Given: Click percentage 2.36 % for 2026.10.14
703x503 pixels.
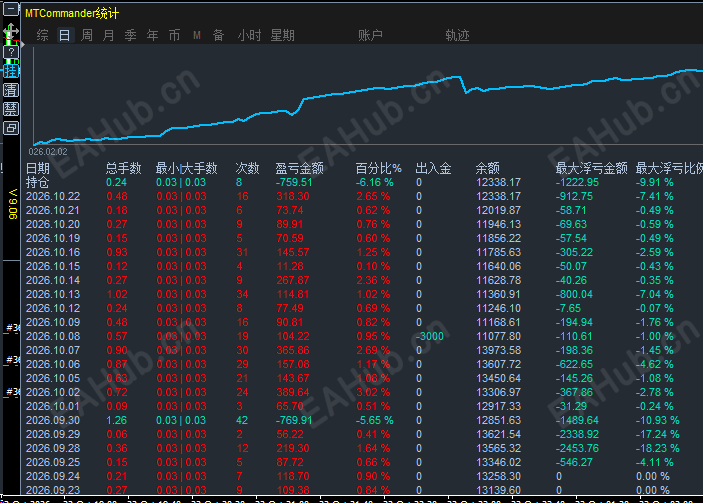Looking at the screenshot, I should tap(373, 280).
